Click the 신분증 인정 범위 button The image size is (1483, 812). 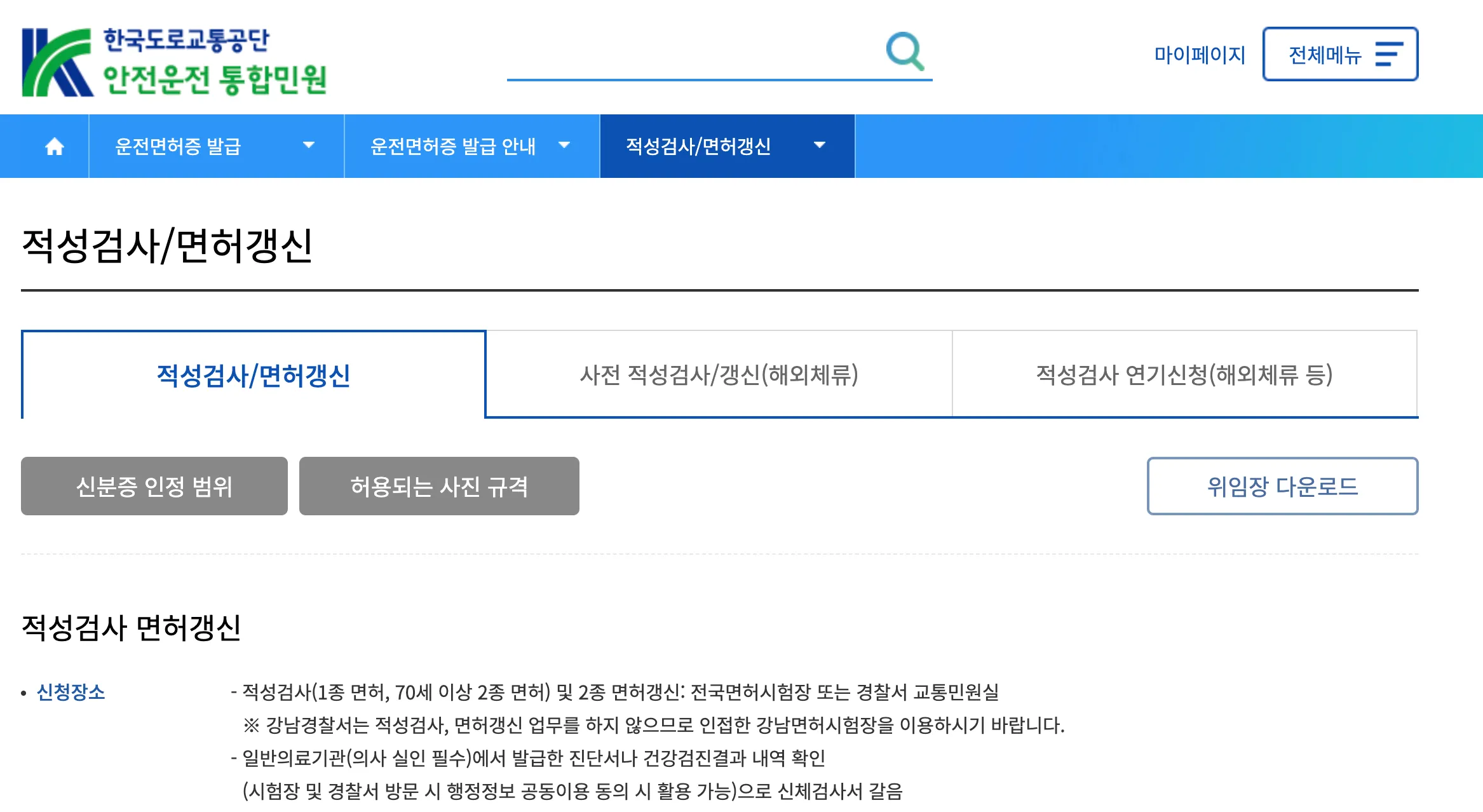154,487
